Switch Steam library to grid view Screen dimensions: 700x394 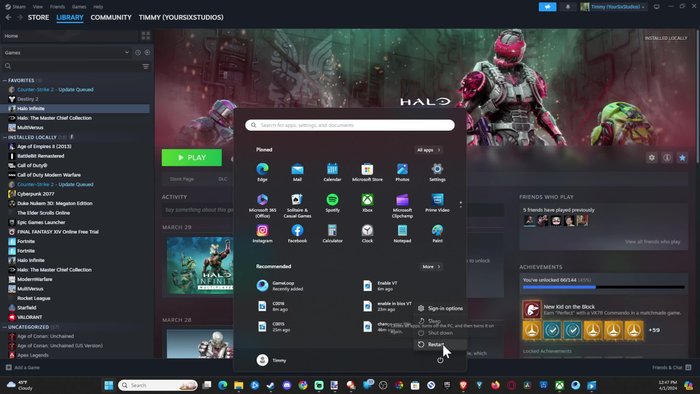click(x=146, y=36)
